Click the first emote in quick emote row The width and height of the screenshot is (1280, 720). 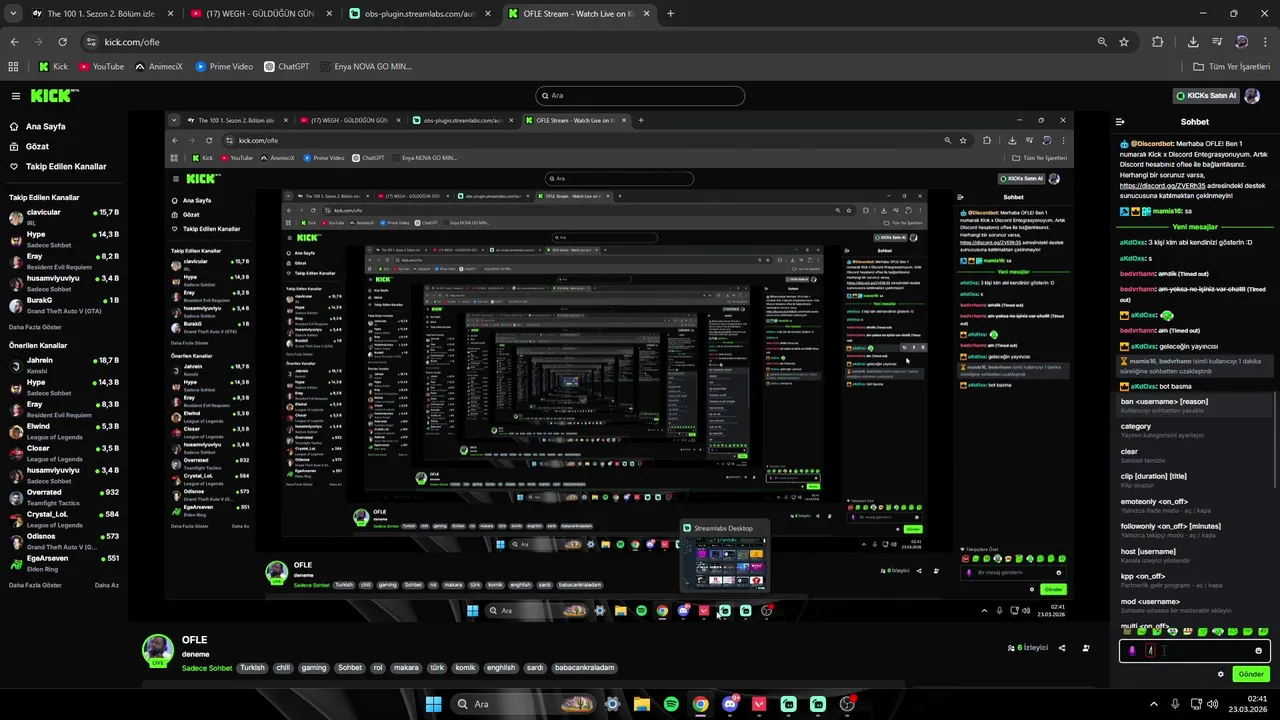click(x=1128, y=632)
